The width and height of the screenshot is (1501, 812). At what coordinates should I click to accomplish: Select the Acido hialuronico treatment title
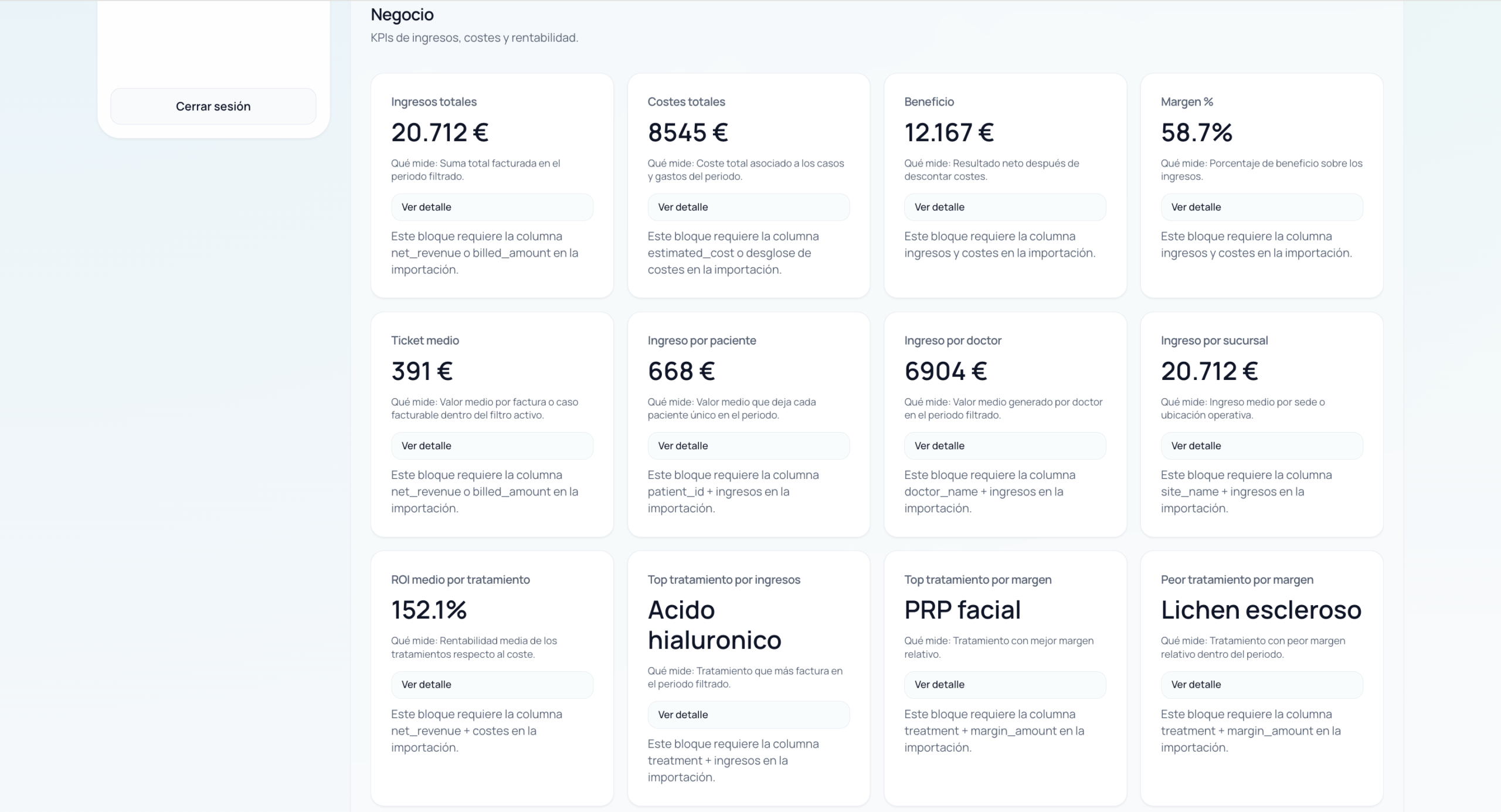coord(715,625)
